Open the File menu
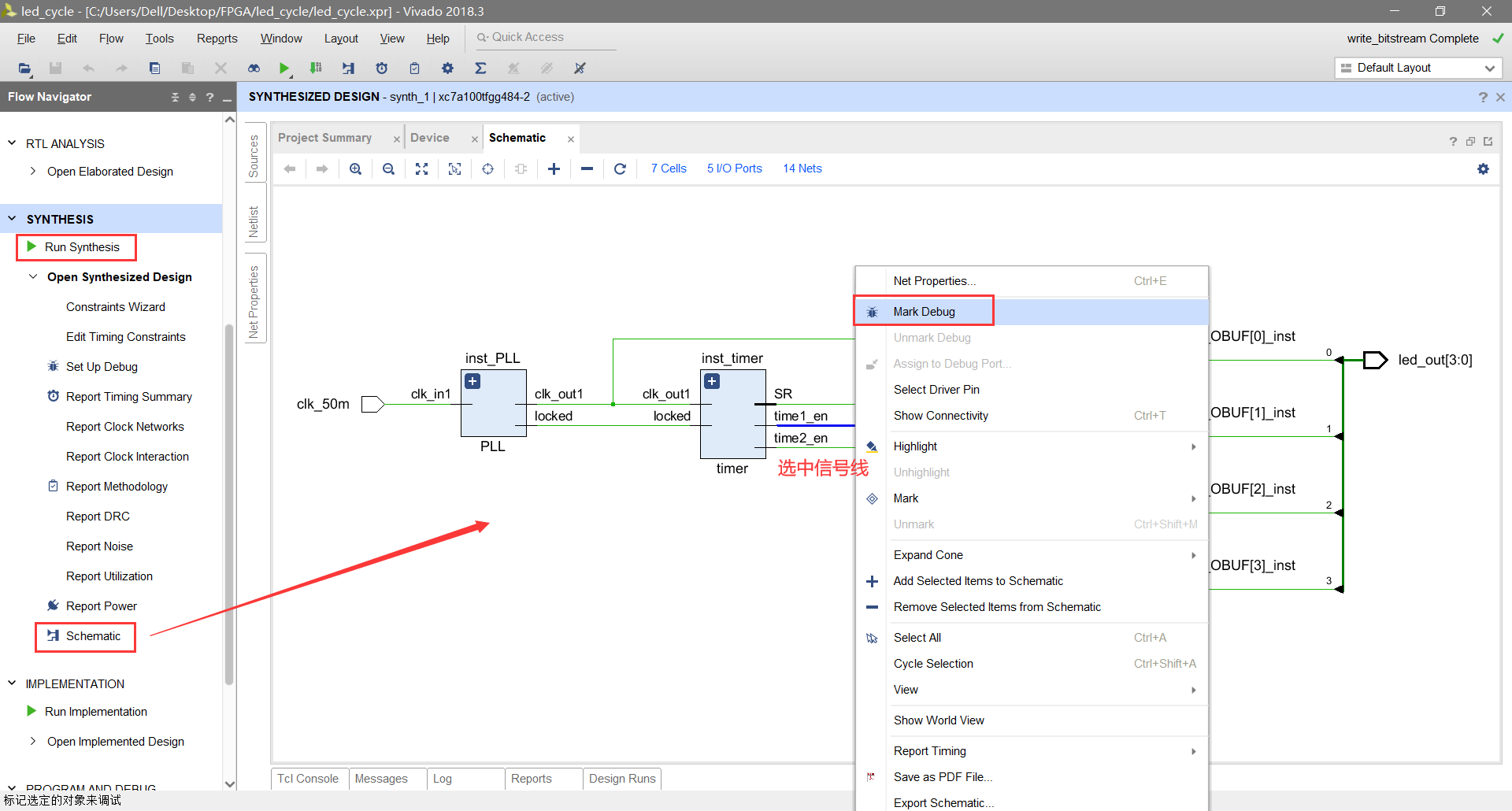 click(x=26, y=39)
